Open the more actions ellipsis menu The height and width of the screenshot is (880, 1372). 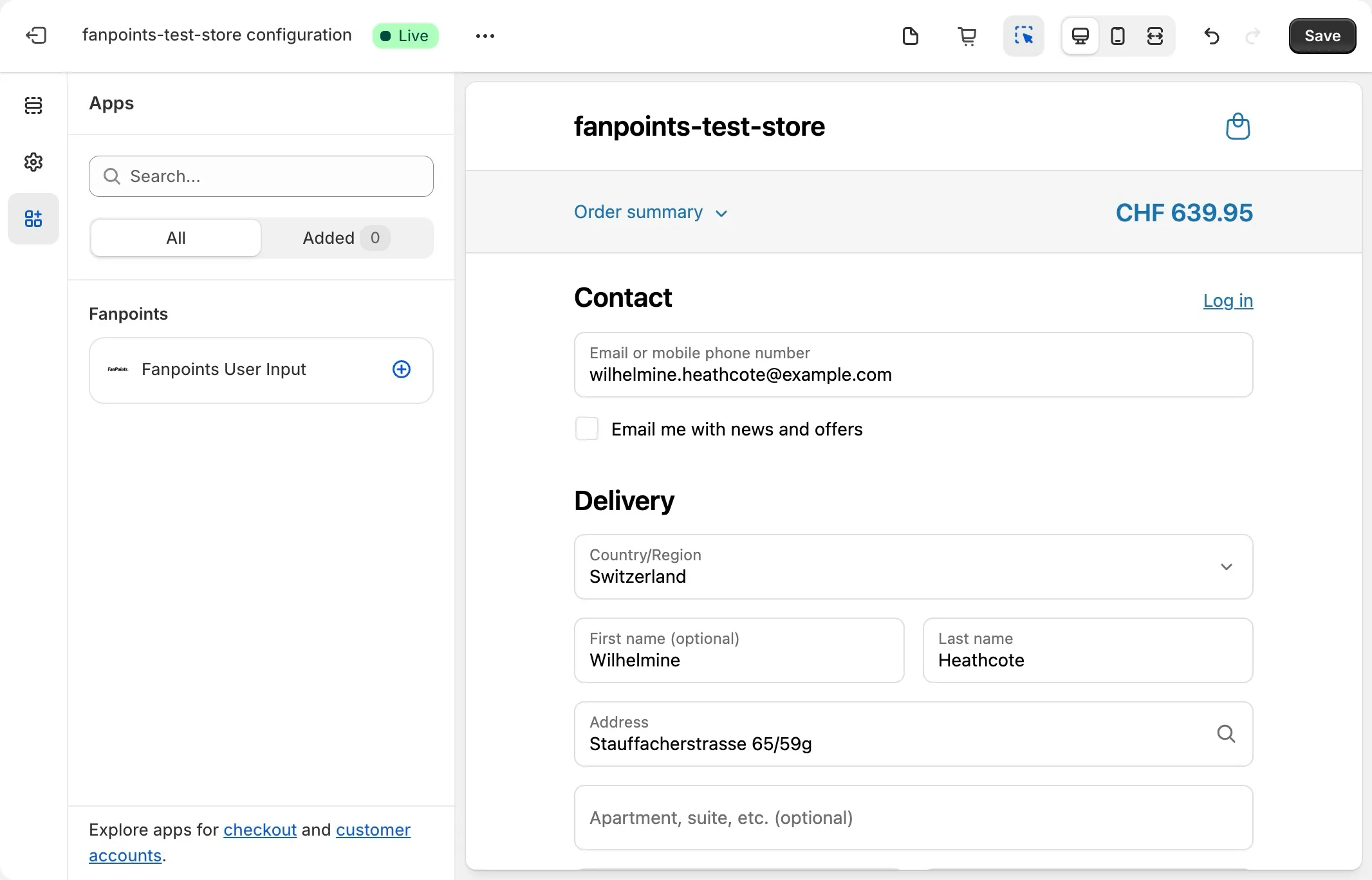pyautogui.click(x=485, y=36)
